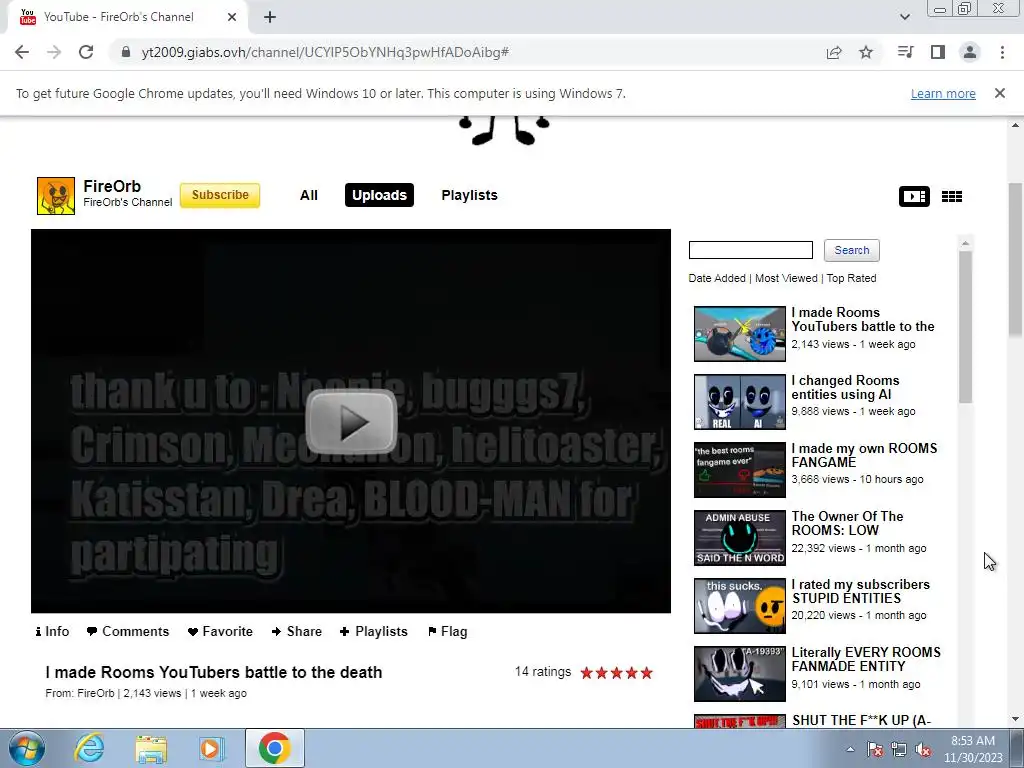Viewport: 1024px width, 768px height.
Task: Switch to grid view layout icon
Action: pos(952,196)
